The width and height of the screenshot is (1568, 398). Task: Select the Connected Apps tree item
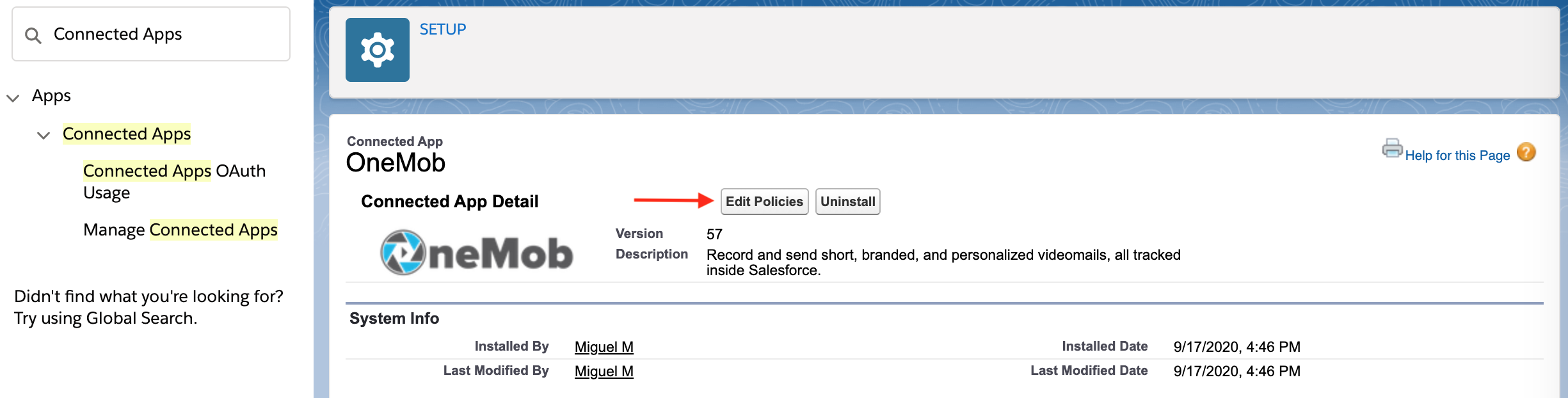[x=127, y=134]
